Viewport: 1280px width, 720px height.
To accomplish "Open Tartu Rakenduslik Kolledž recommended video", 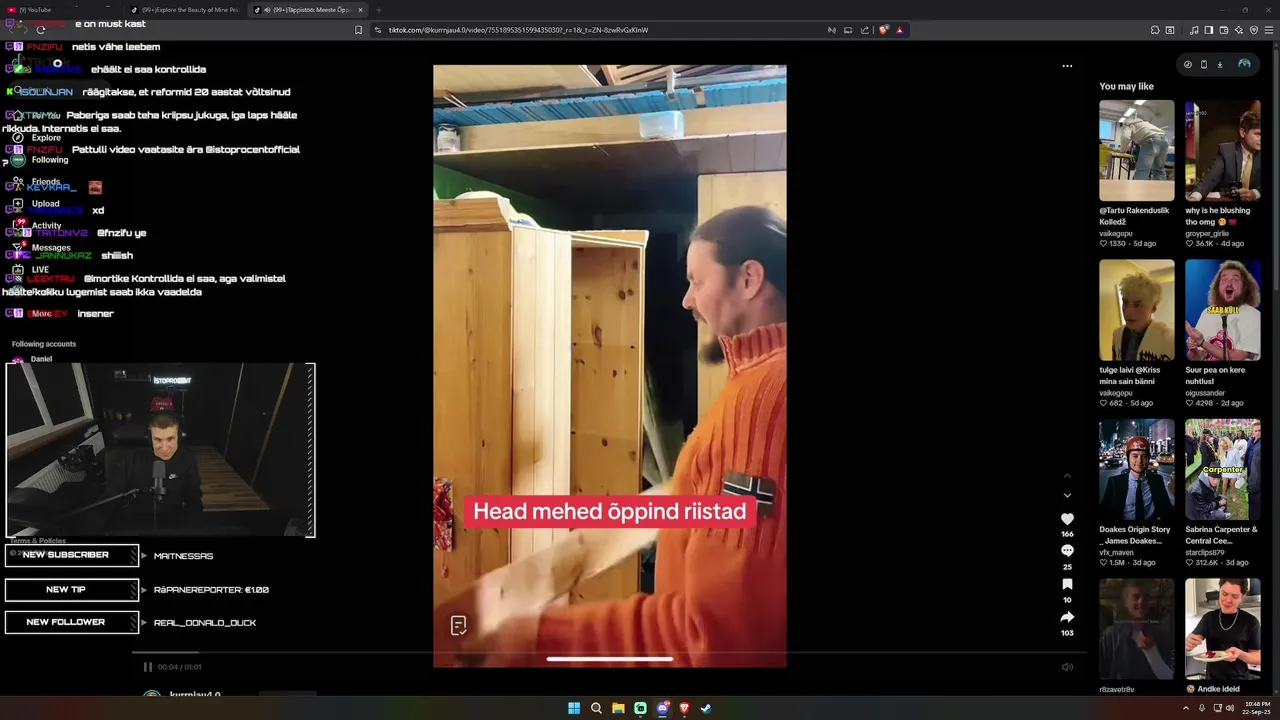I will click(1137, 151).
